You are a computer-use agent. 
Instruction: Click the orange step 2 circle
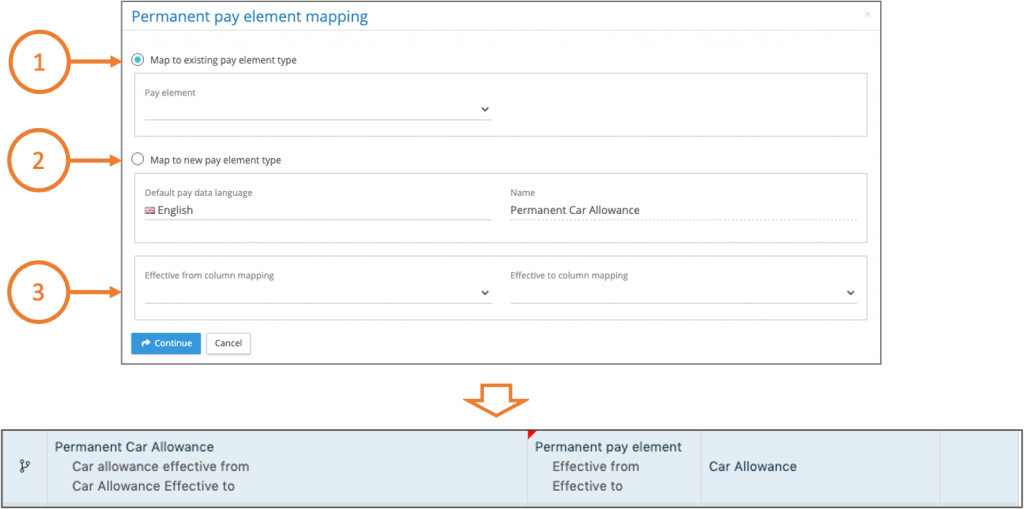(x=39, y=160)
